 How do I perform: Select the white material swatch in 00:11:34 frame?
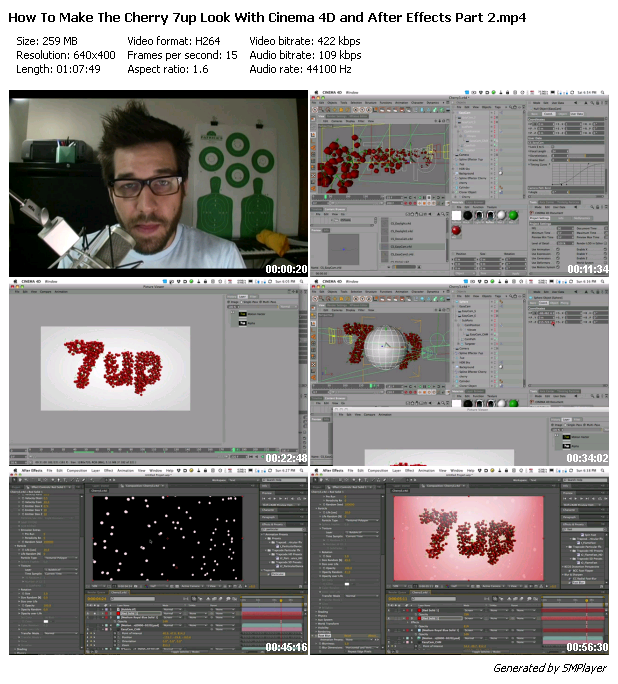coord(456,215)
